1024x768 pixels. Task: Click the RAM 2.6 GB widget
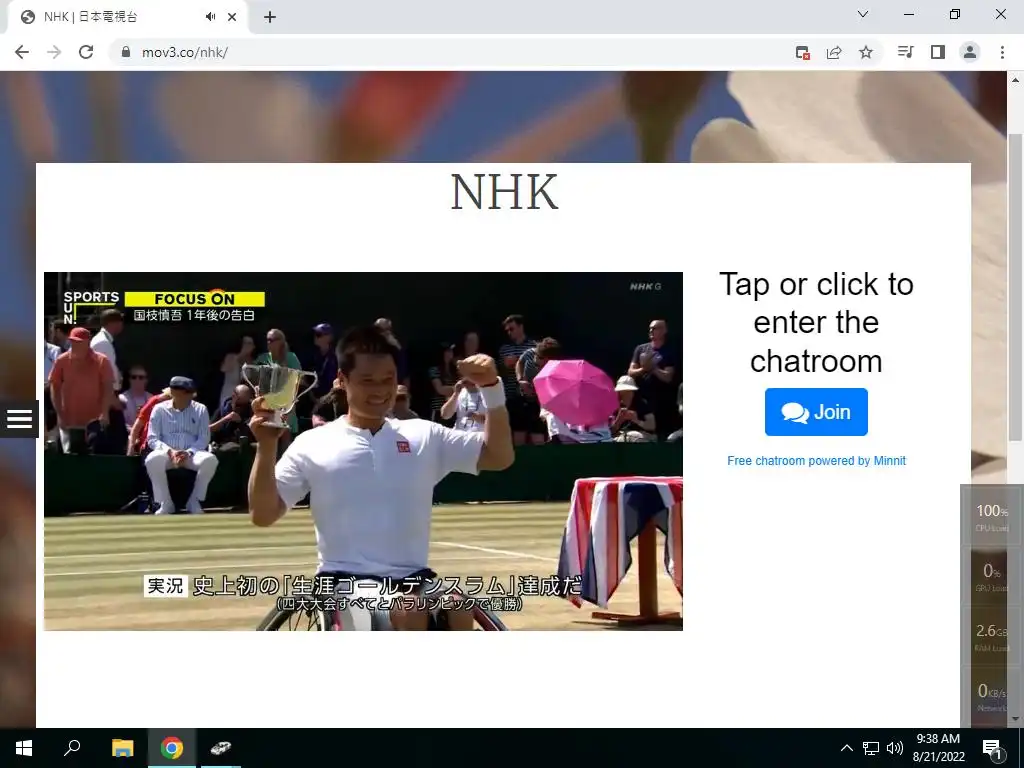(x=991, y=637)
